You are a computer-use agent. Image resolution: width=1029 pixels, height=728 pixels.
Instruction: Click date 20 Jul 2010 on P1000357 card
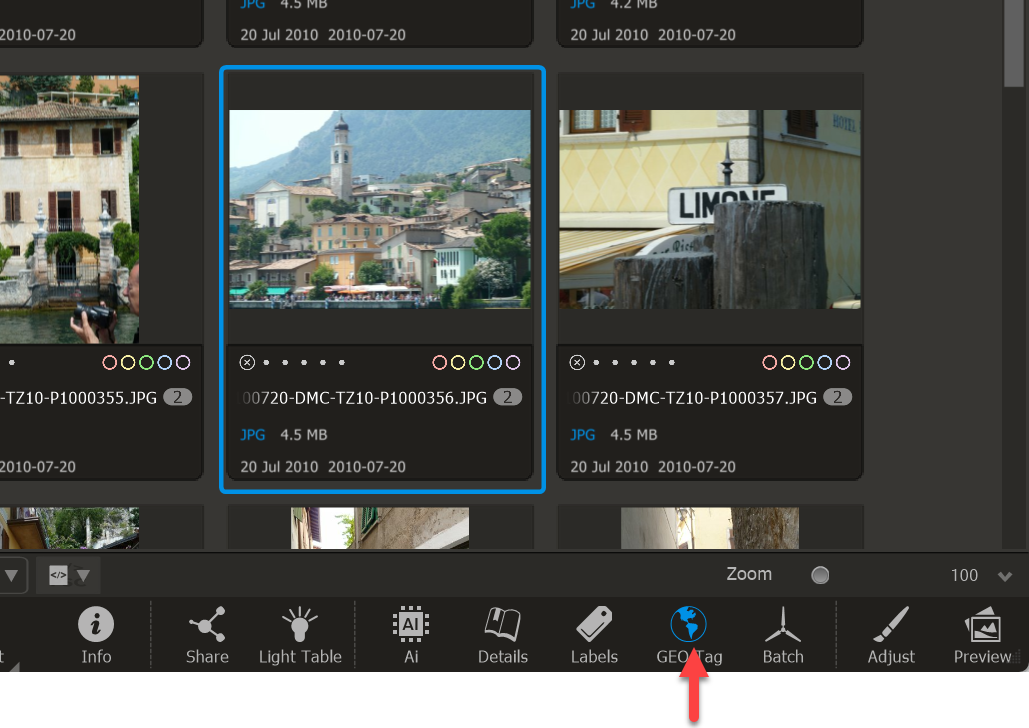(x=609, y=467)
